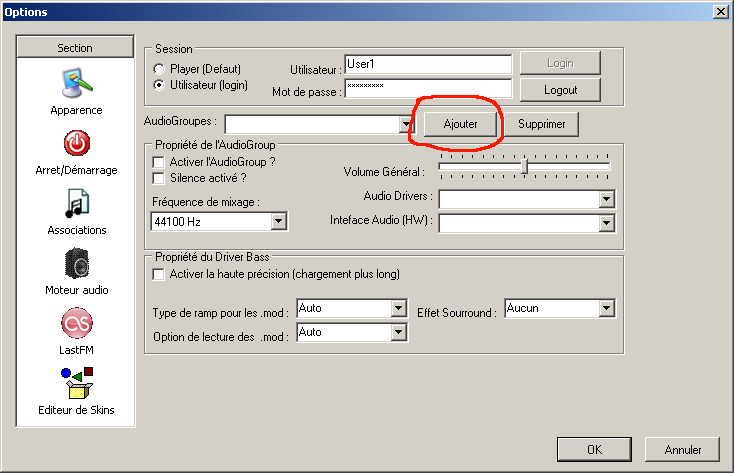This screenshot has width=734, height=473.
Task: Select the Utilisateur (login) radio button
Action: click(x=158, y=85)
